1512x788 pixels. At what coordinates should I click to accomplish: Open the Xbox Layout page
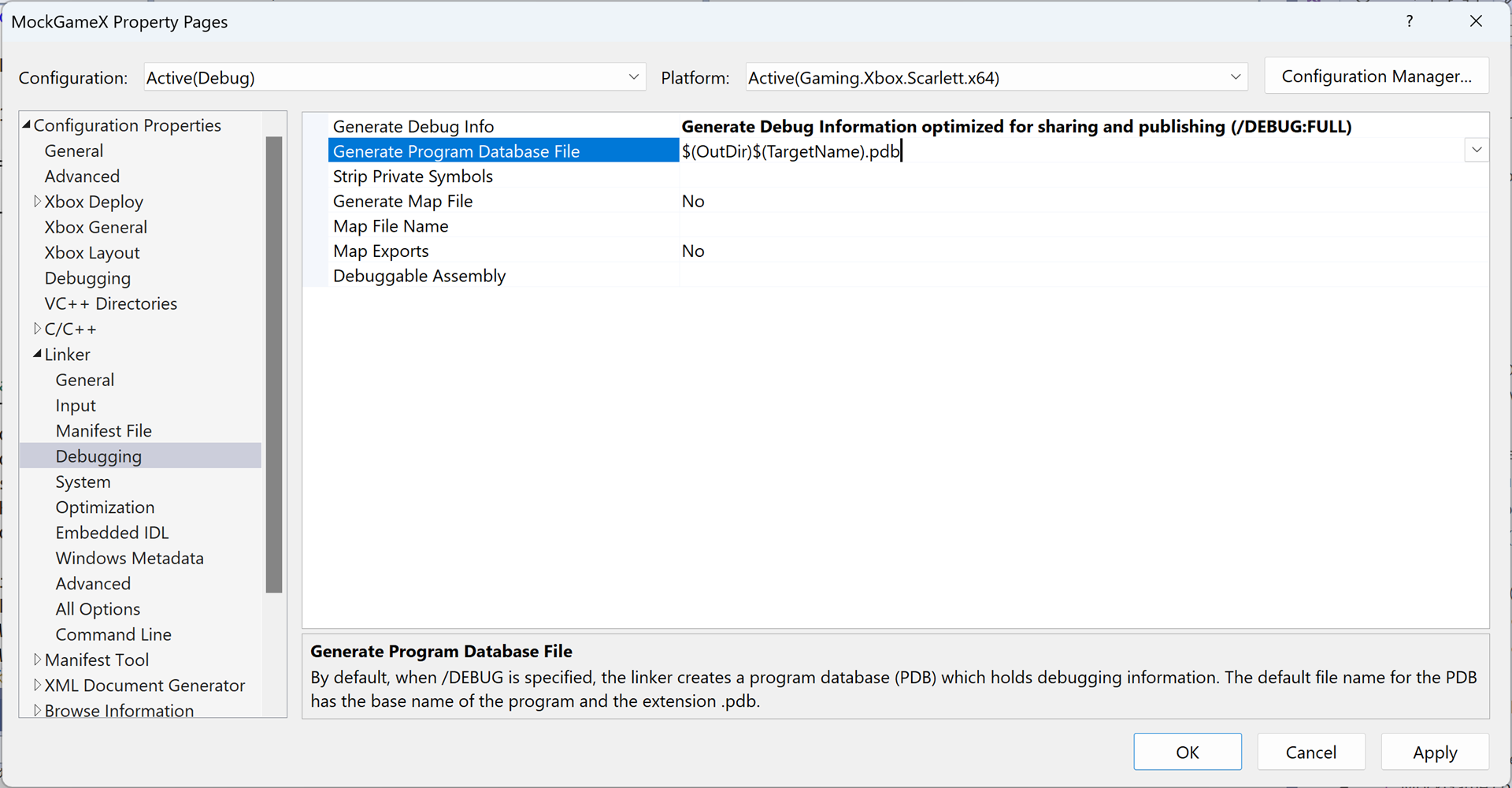[92, 252]
